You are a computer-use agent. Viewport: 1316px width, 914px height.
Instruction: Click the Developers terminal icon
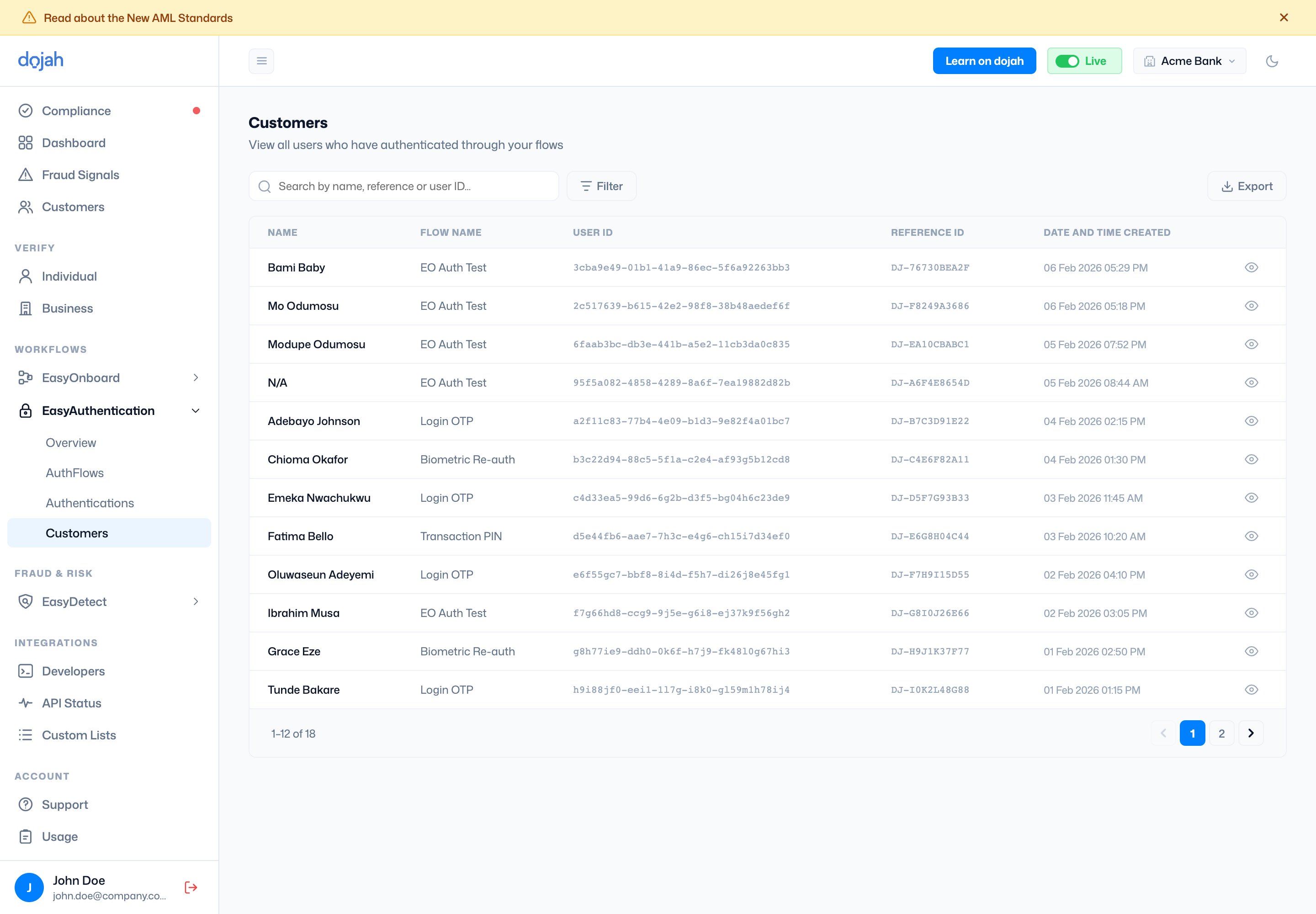point(26,670)
